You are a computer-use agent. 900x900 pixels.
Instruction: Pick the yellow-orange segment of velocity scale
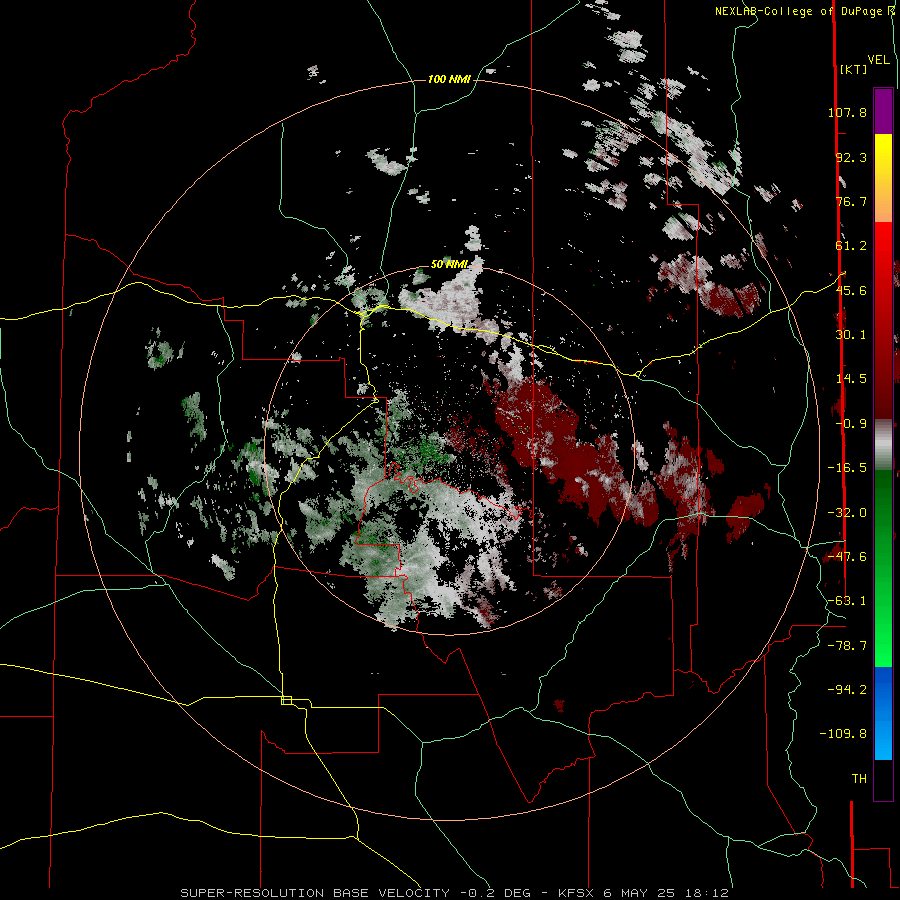coord(883,178)
